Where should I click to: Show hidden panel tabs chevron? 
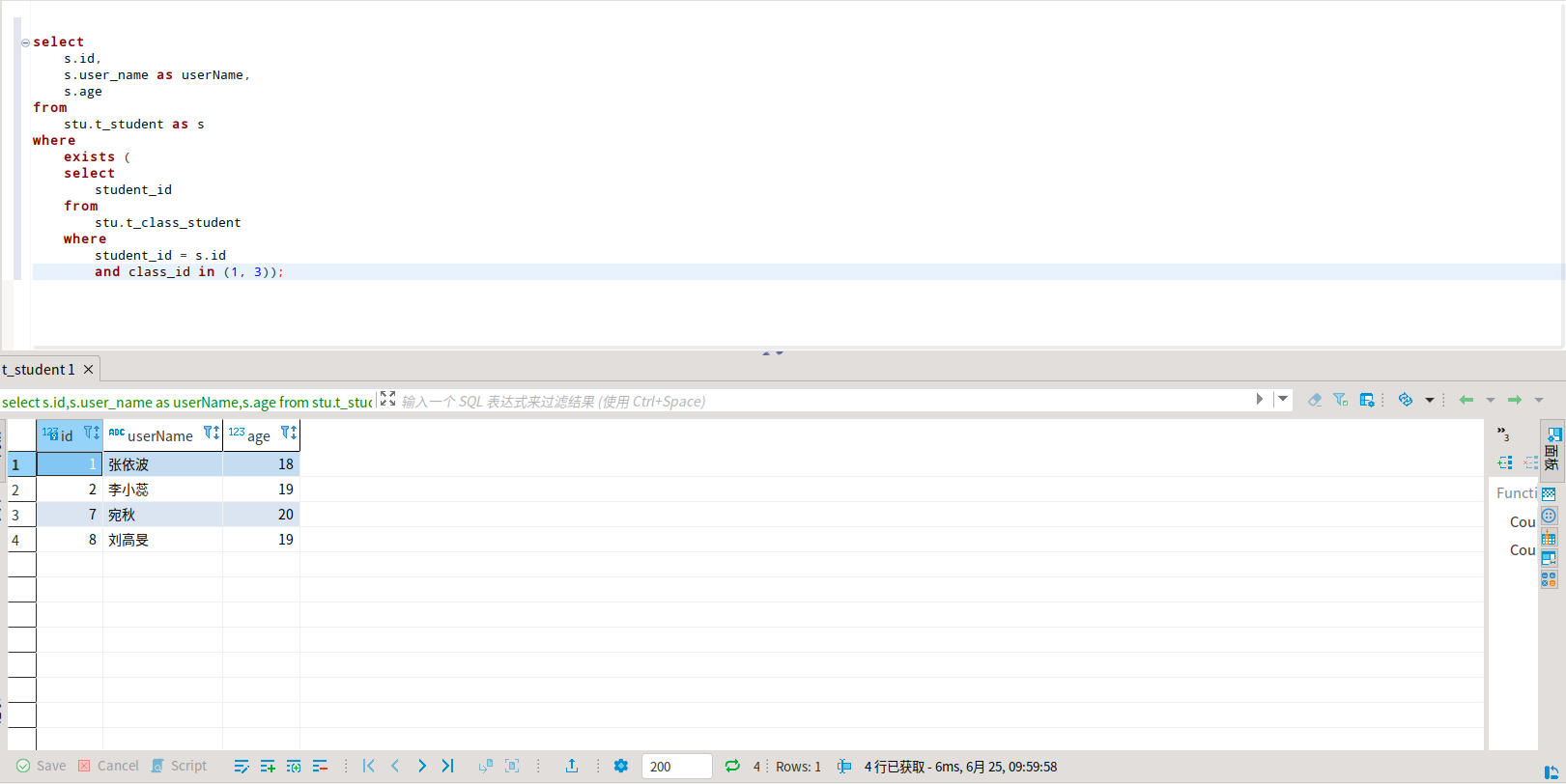(x=1503, y=434)
